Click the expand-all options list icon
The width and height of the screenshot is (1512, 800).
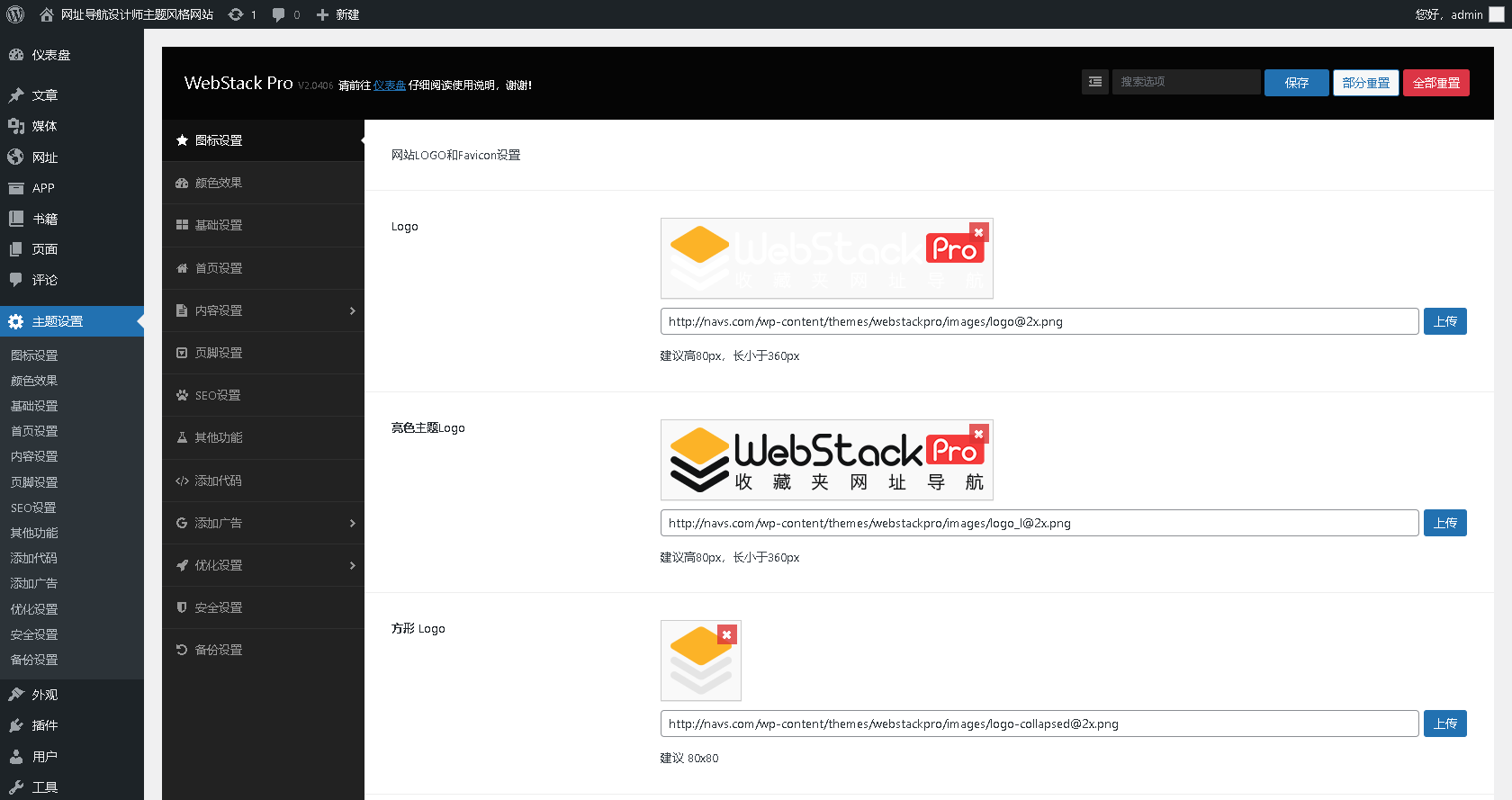pos(1094,82)
